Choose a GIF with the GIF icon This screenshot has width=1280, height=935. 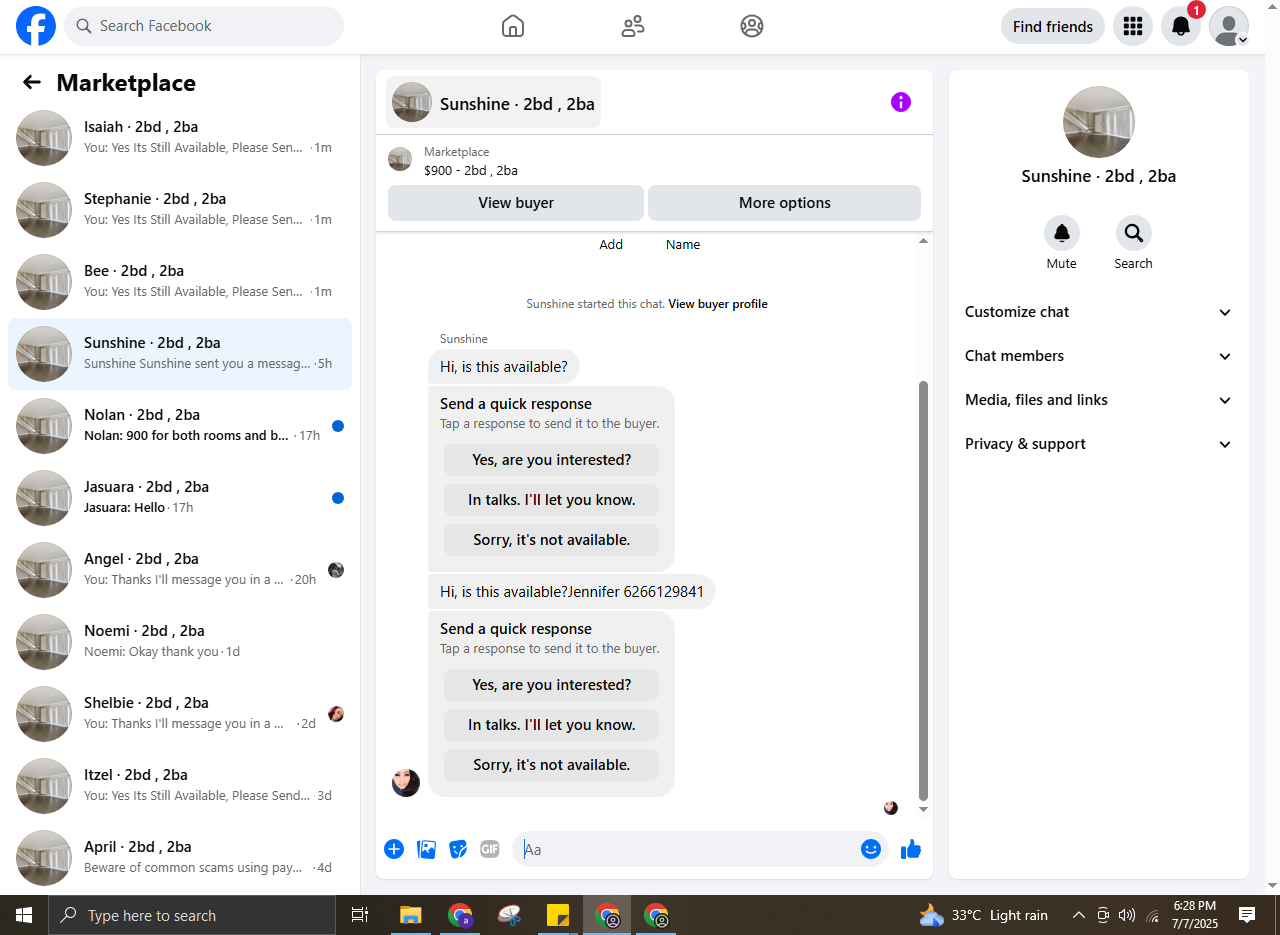point(489,849)
